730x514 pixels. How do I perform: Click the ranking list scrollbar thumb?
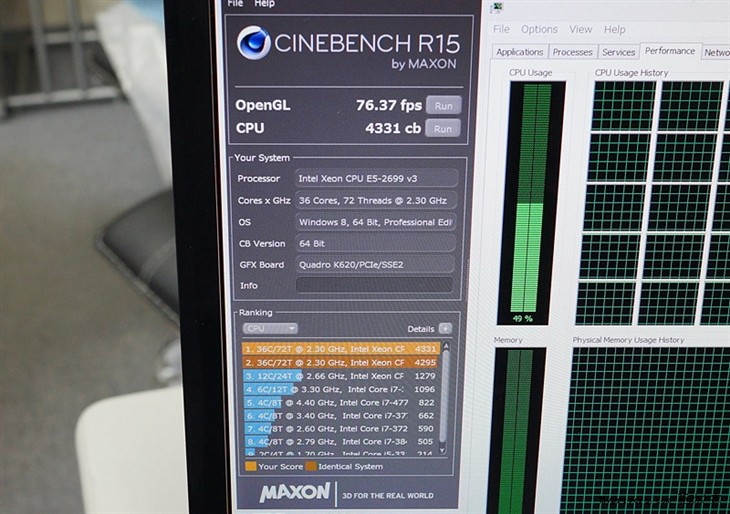444,396
